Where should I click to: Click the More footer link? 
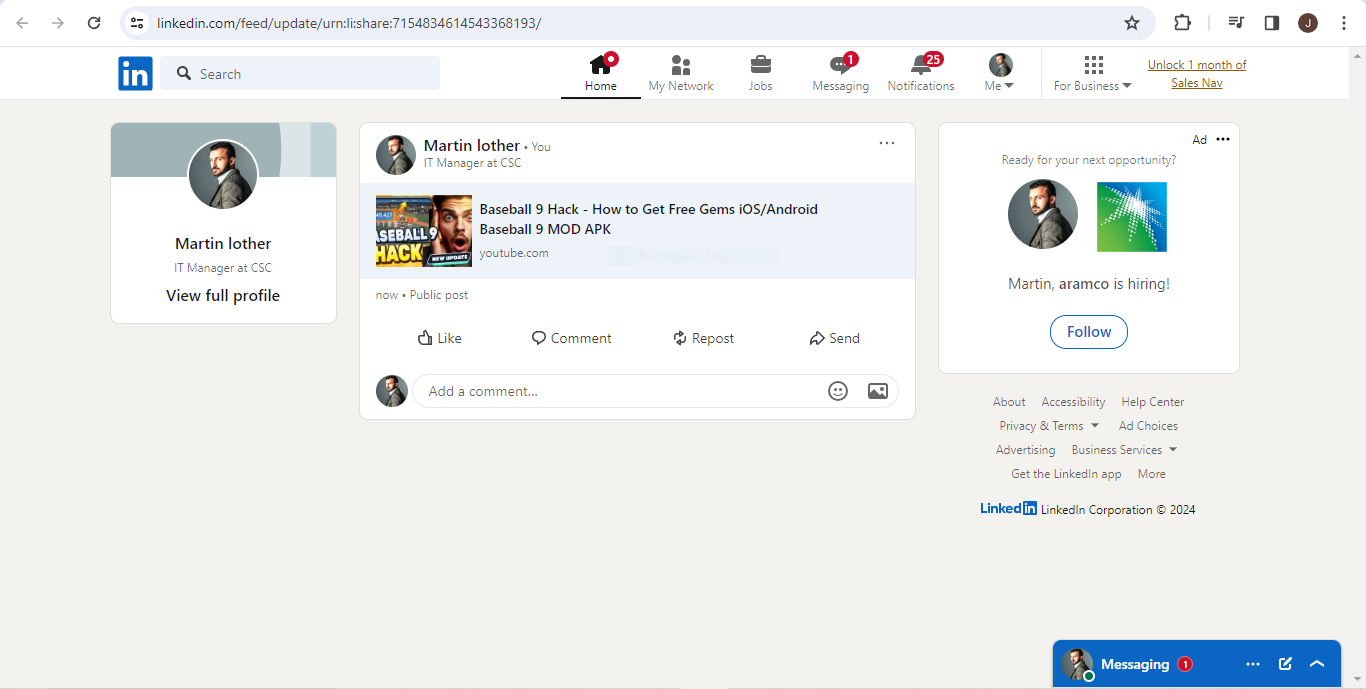tap(1151, 474)
